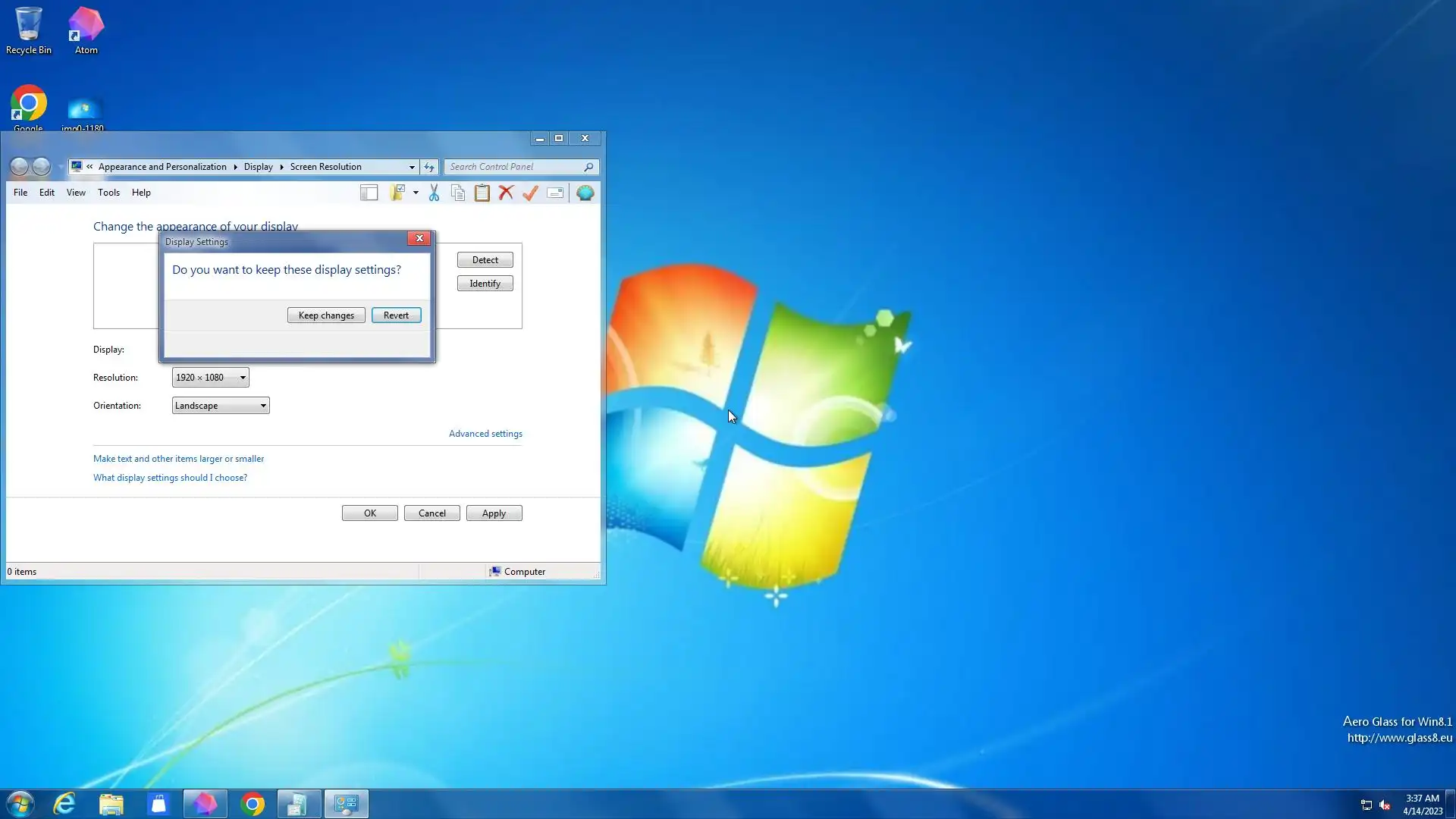Click the Revert button
This screenshot has width=1456, height=819.
(396, 315)
